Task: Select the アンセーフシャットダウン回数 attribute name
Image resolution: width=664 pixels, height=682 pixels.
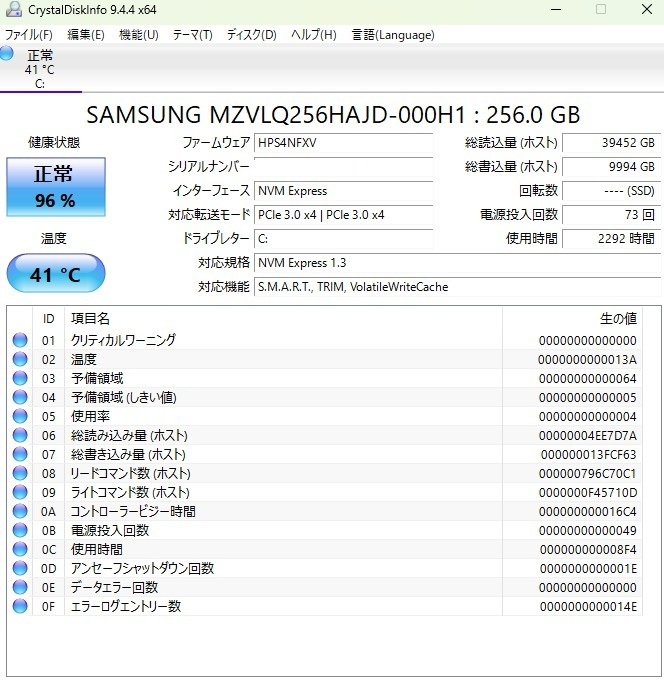Action: coord(142,568)
